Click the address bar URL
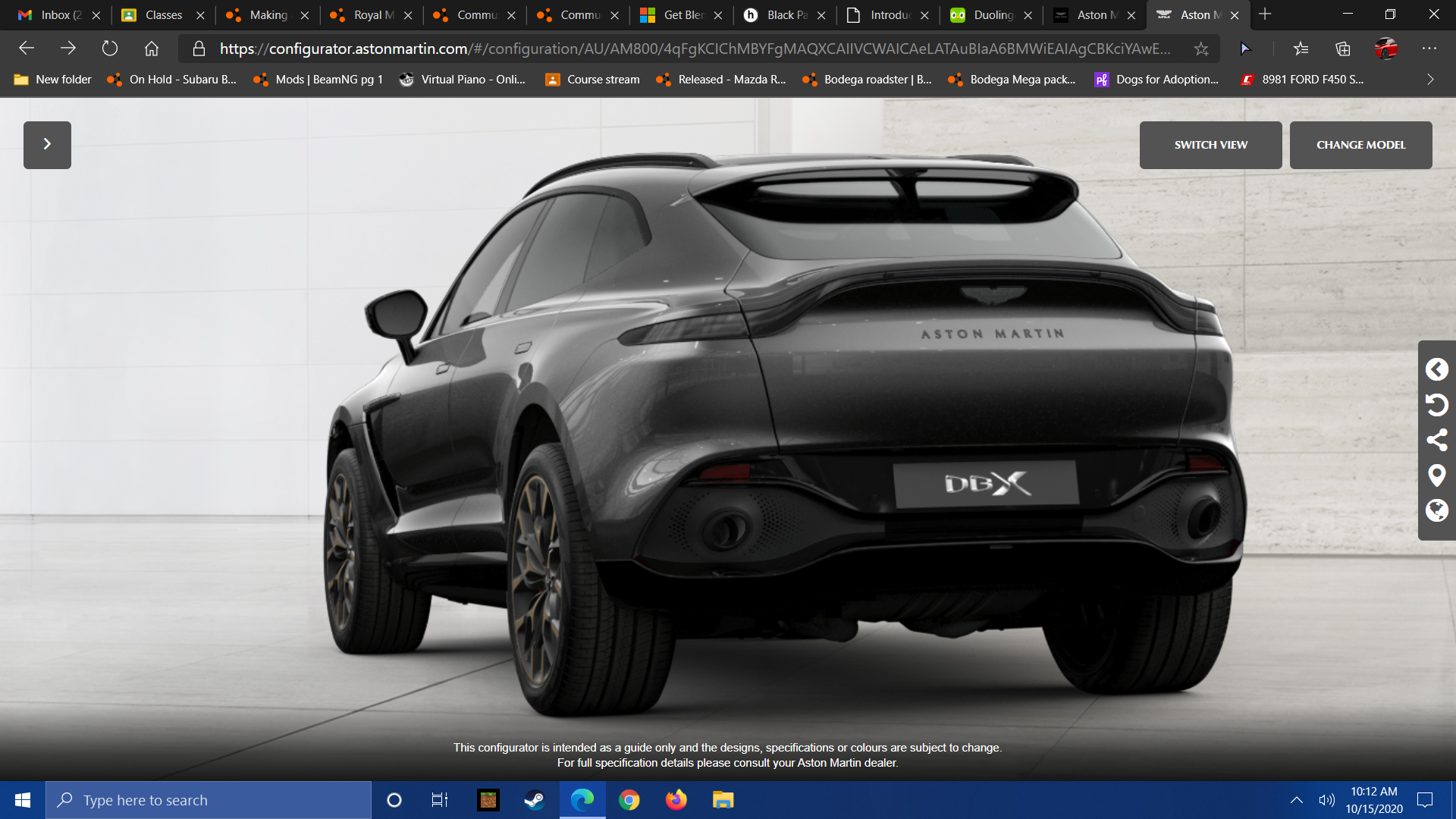This screenshot has height=819, width=1456. pyautogui.click(x=695, y=49)
